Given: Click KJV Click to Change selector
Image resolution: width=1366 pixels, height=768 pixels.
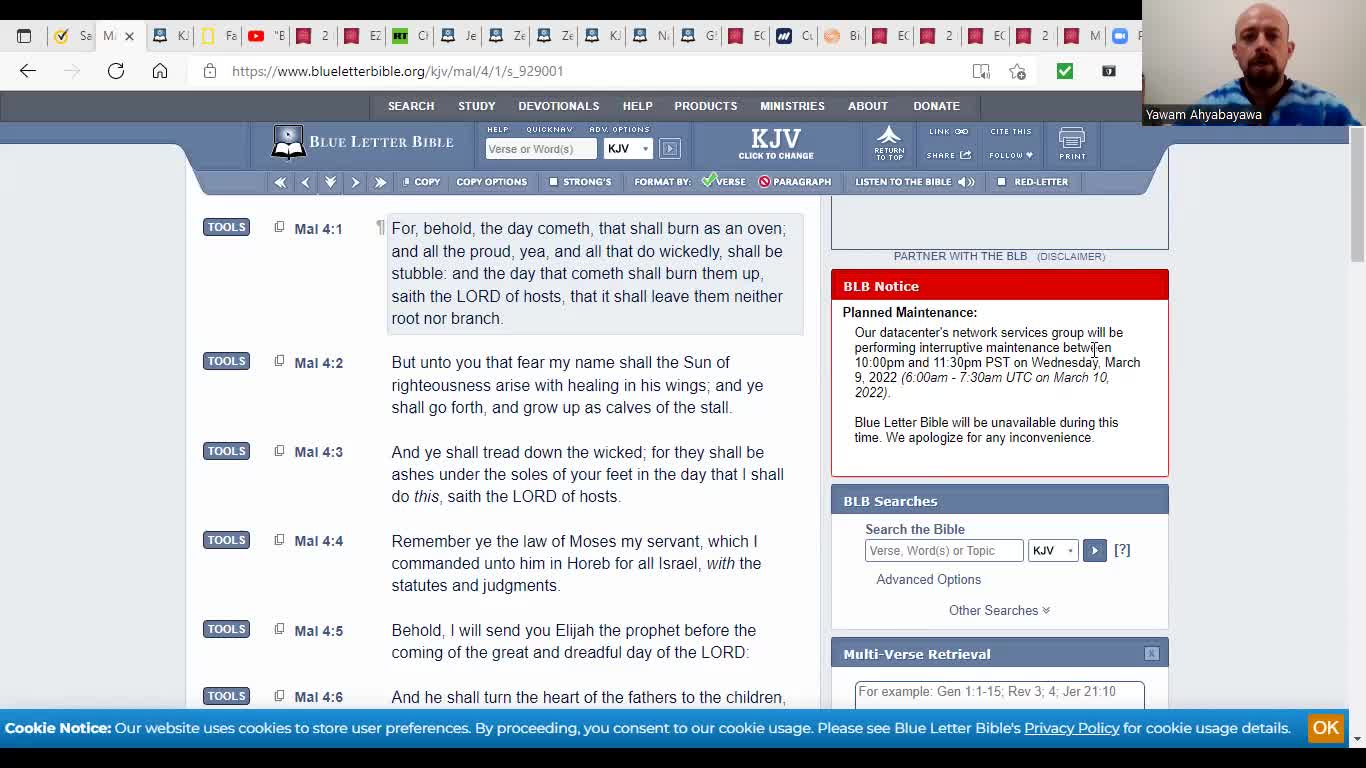Looking at the screenshot, I should [x=776, y=143].
